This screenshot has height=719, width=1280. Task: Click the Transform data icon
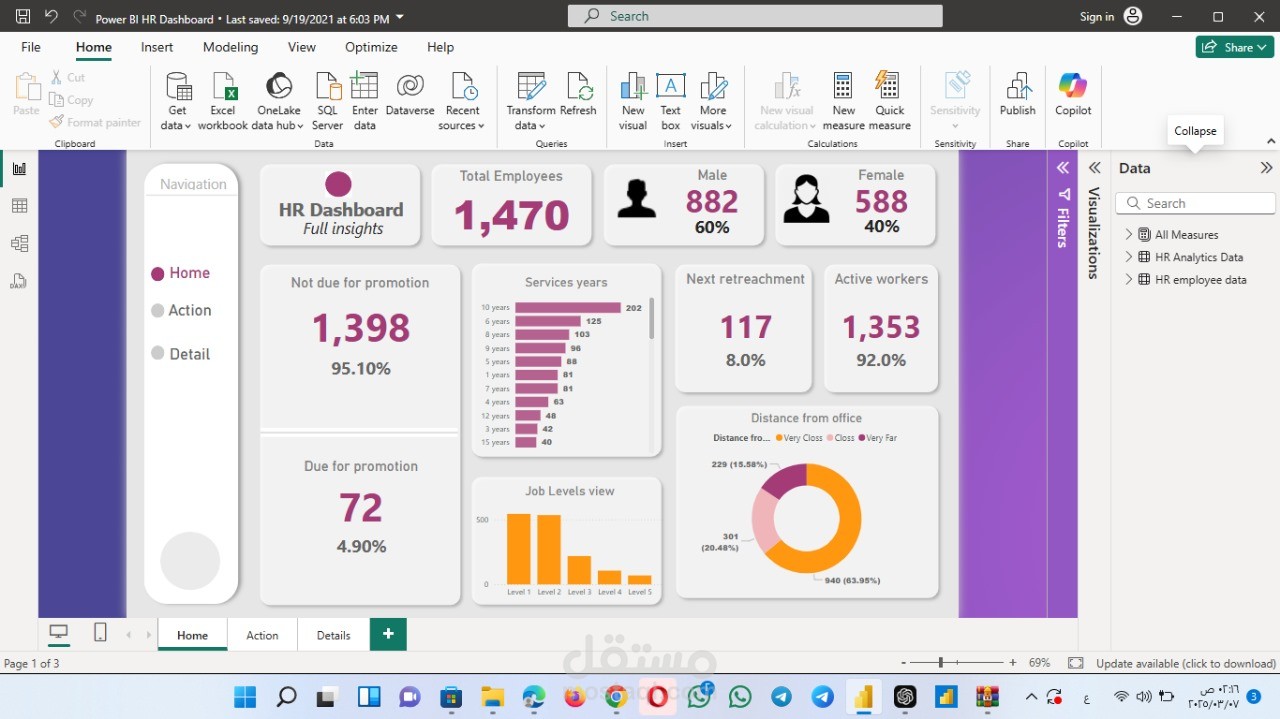530,102
